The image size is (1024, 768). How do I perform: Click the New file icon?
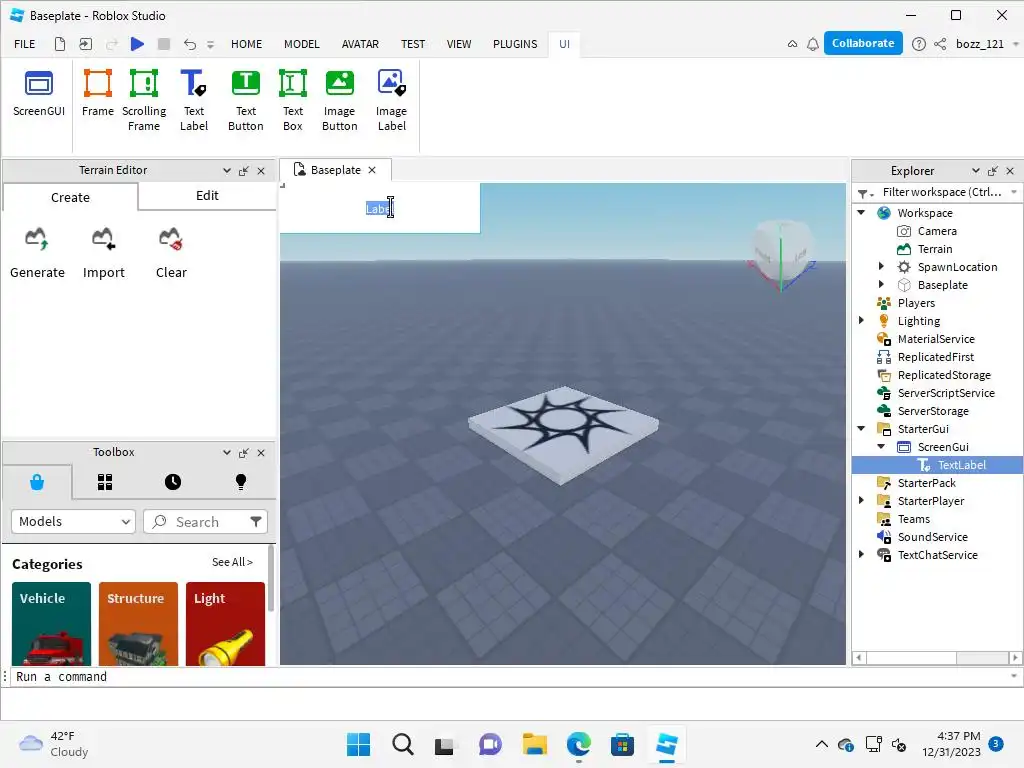tap(59, 44)
